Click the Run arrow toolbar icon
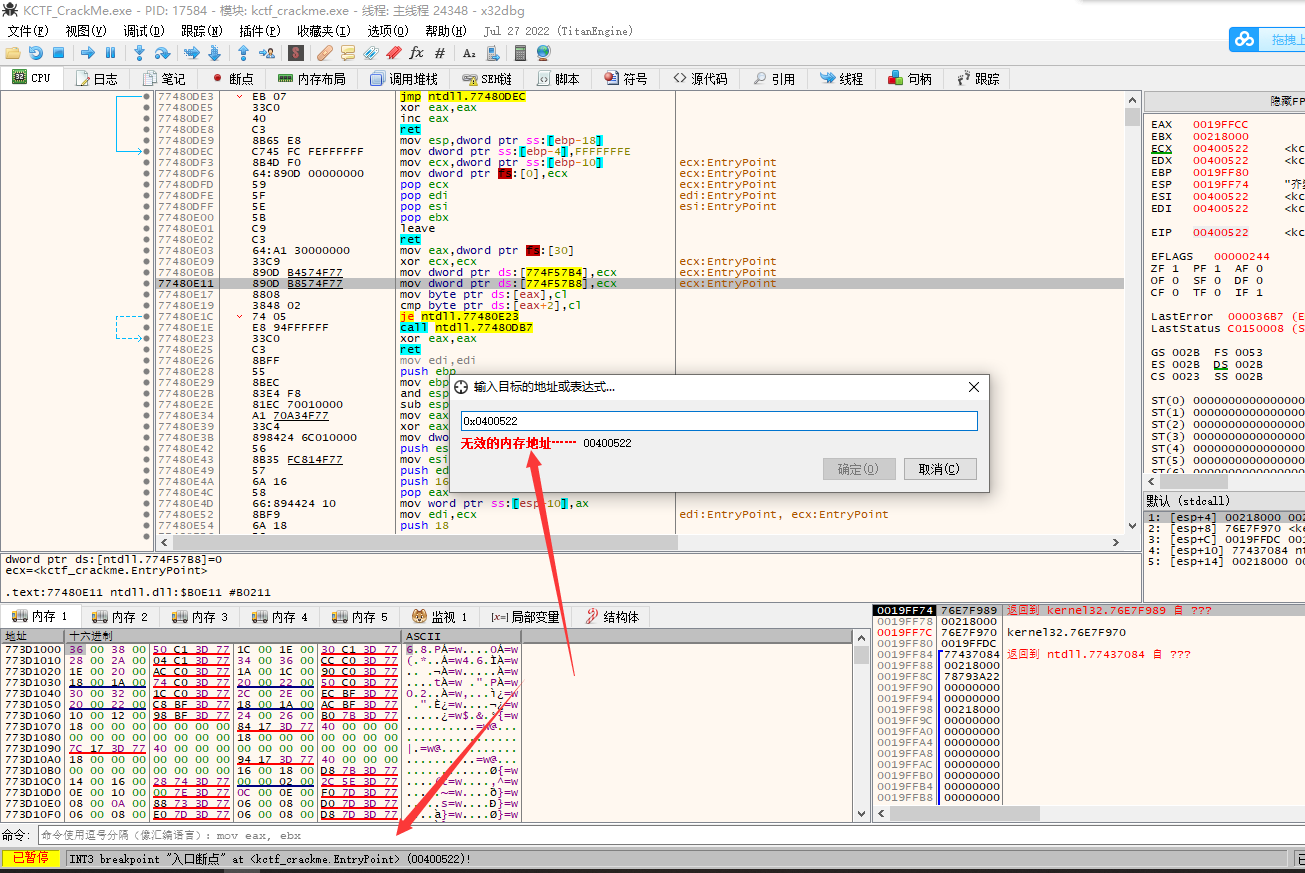 click(88, 52)
